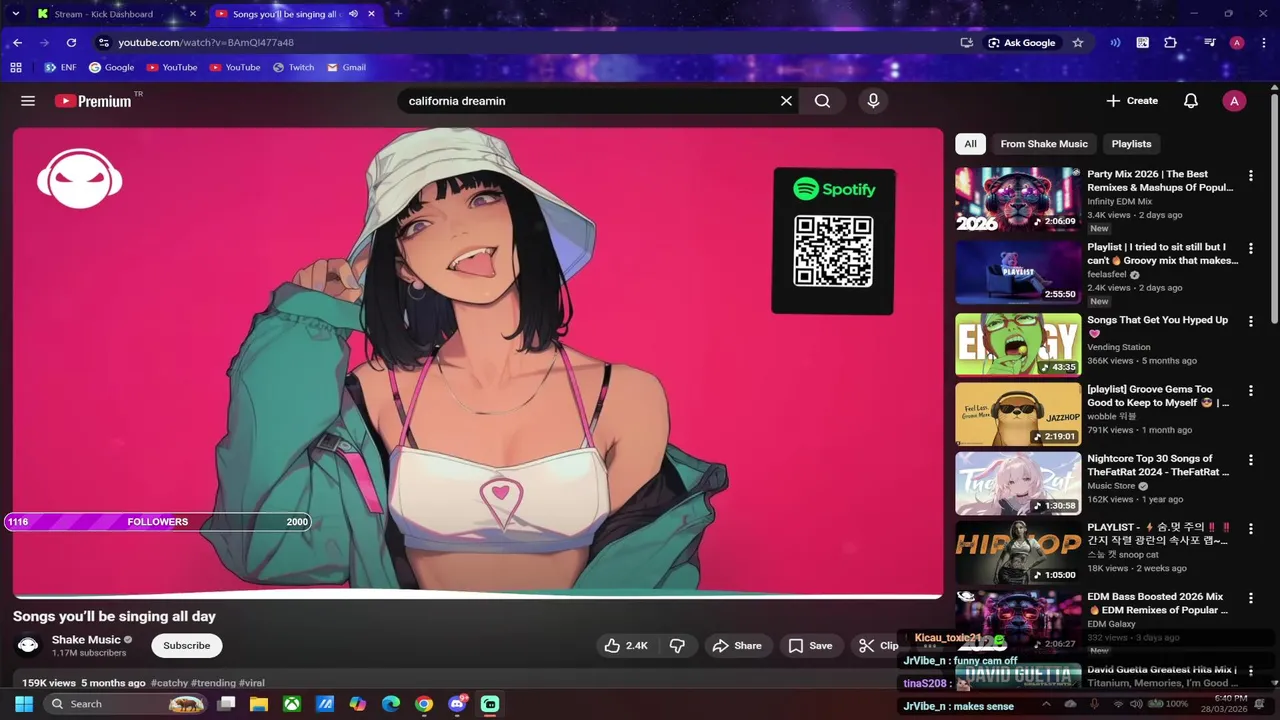Open File Explorer from the taskbar

point(259,704)
